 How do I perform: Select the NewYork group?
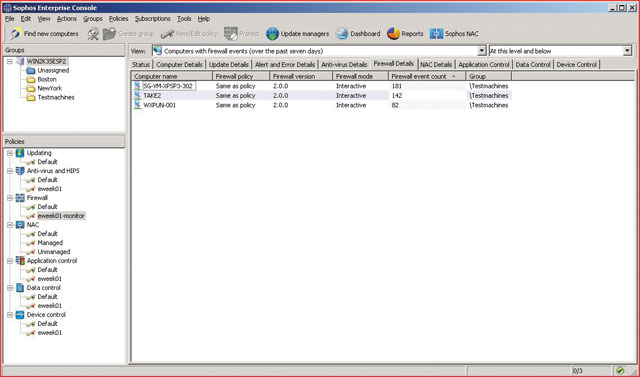pyautogui.click(x=49, y=88)
